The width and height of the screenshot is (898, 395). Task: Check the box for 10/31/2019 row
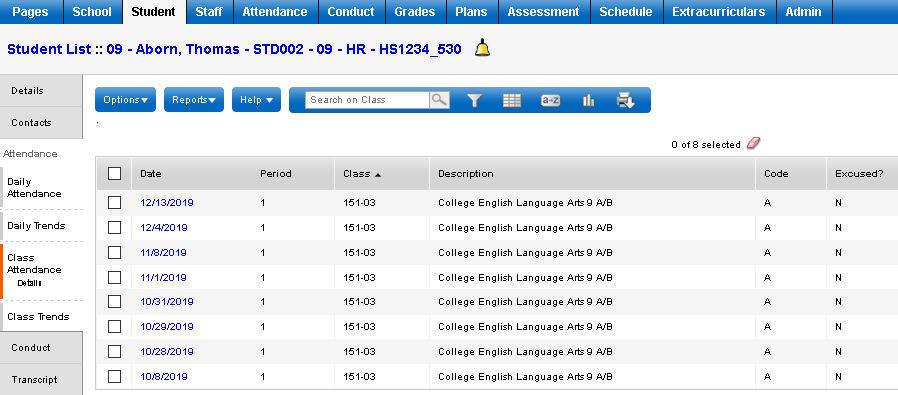pos(115,302)
